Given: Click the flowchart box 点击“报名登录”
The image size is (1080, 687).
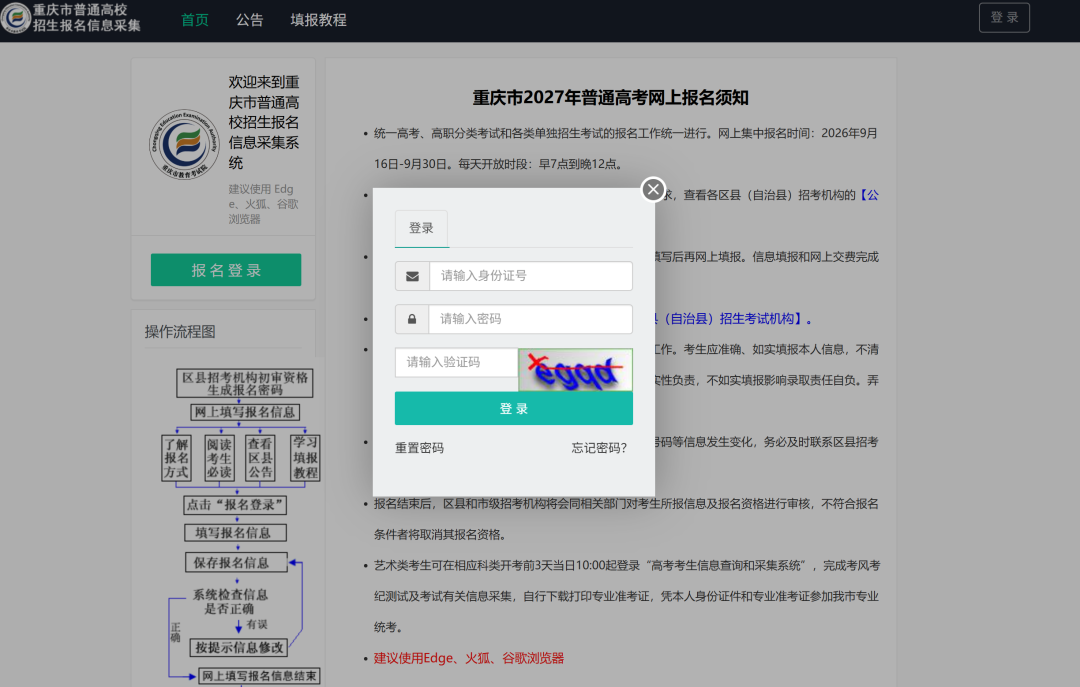Looking at the screenshot, I should tap(235, 505).
